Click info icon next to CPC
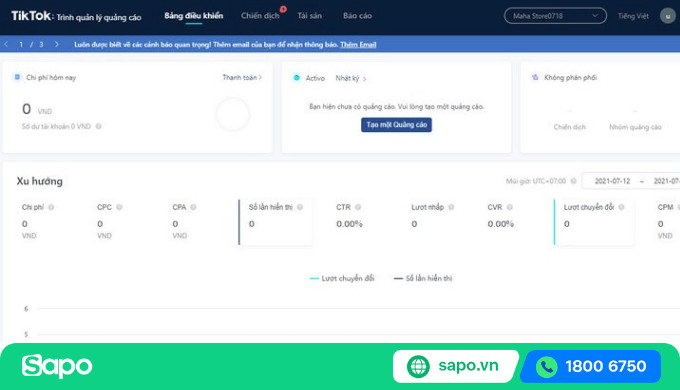 [x=119, y=207]
